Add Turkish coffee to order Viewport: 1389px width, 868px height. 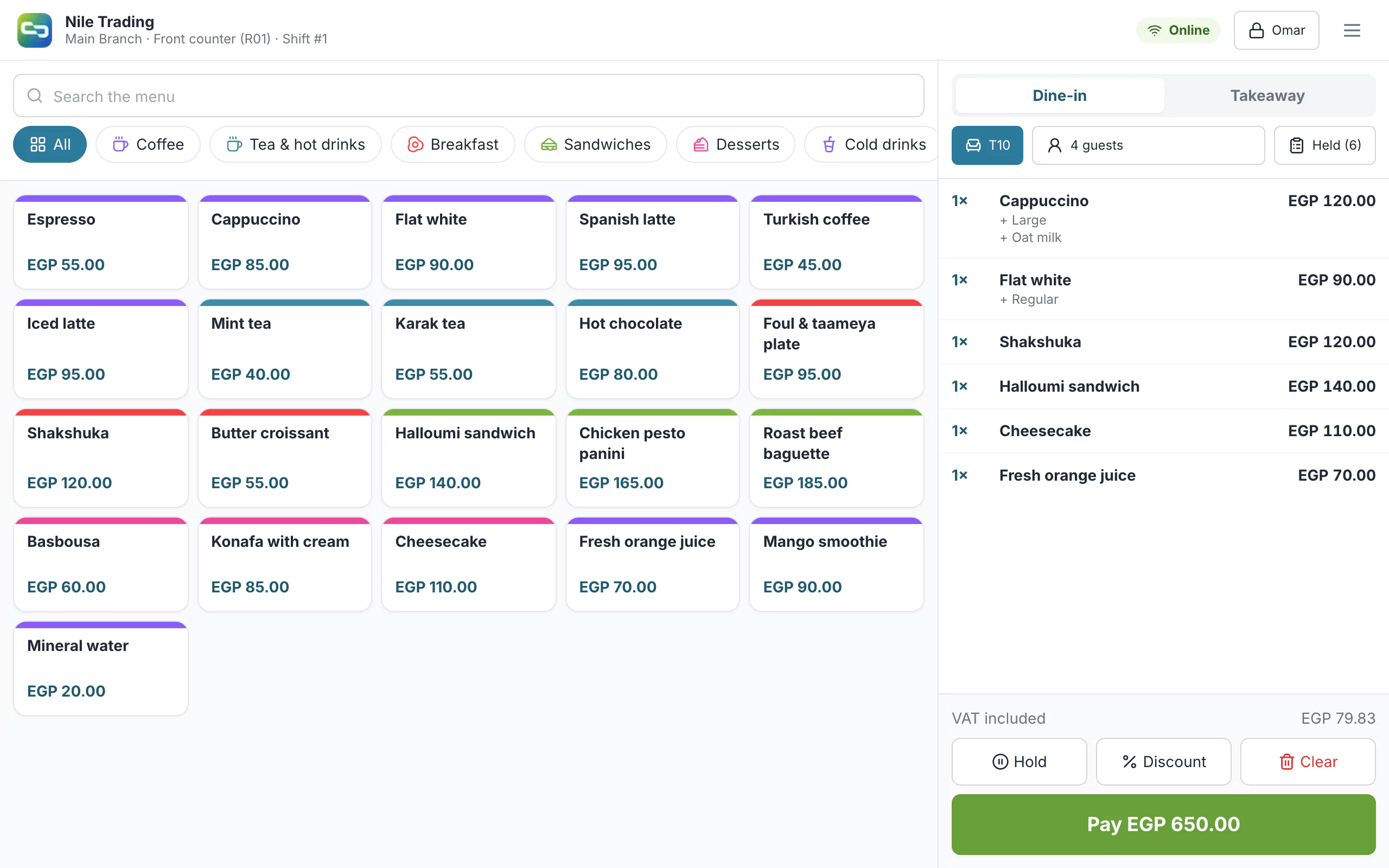[836, 242]
